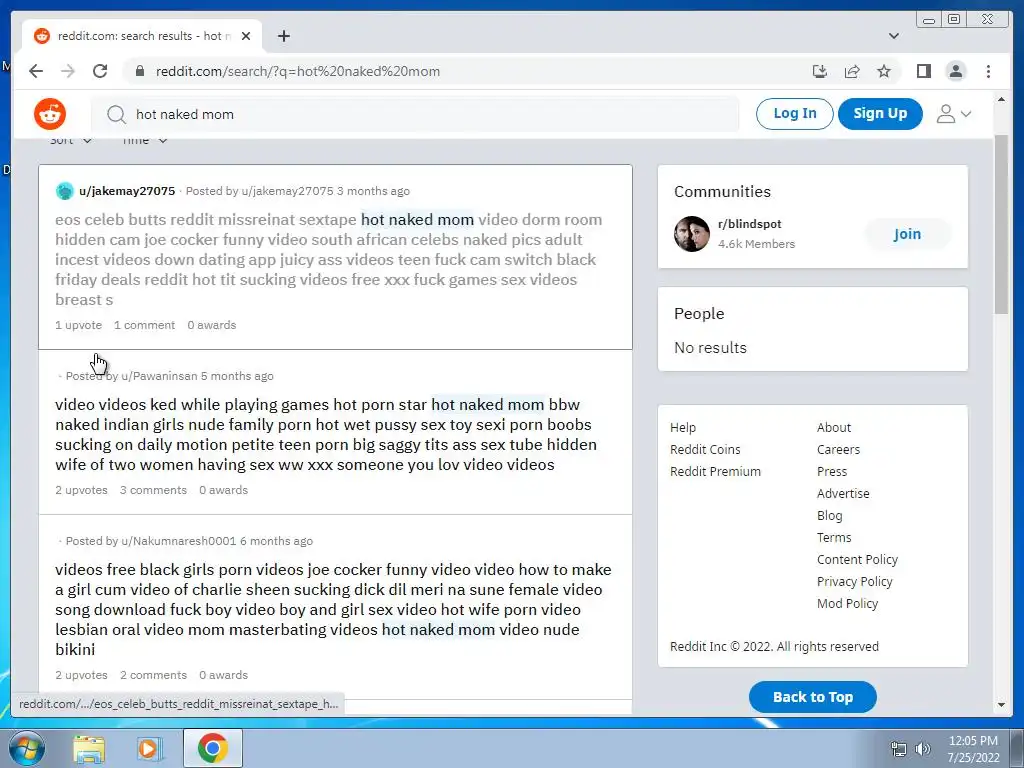Close the reddit.com search results tab
The height and width of the screenshot is (768, 1024).
click(246, 36)
